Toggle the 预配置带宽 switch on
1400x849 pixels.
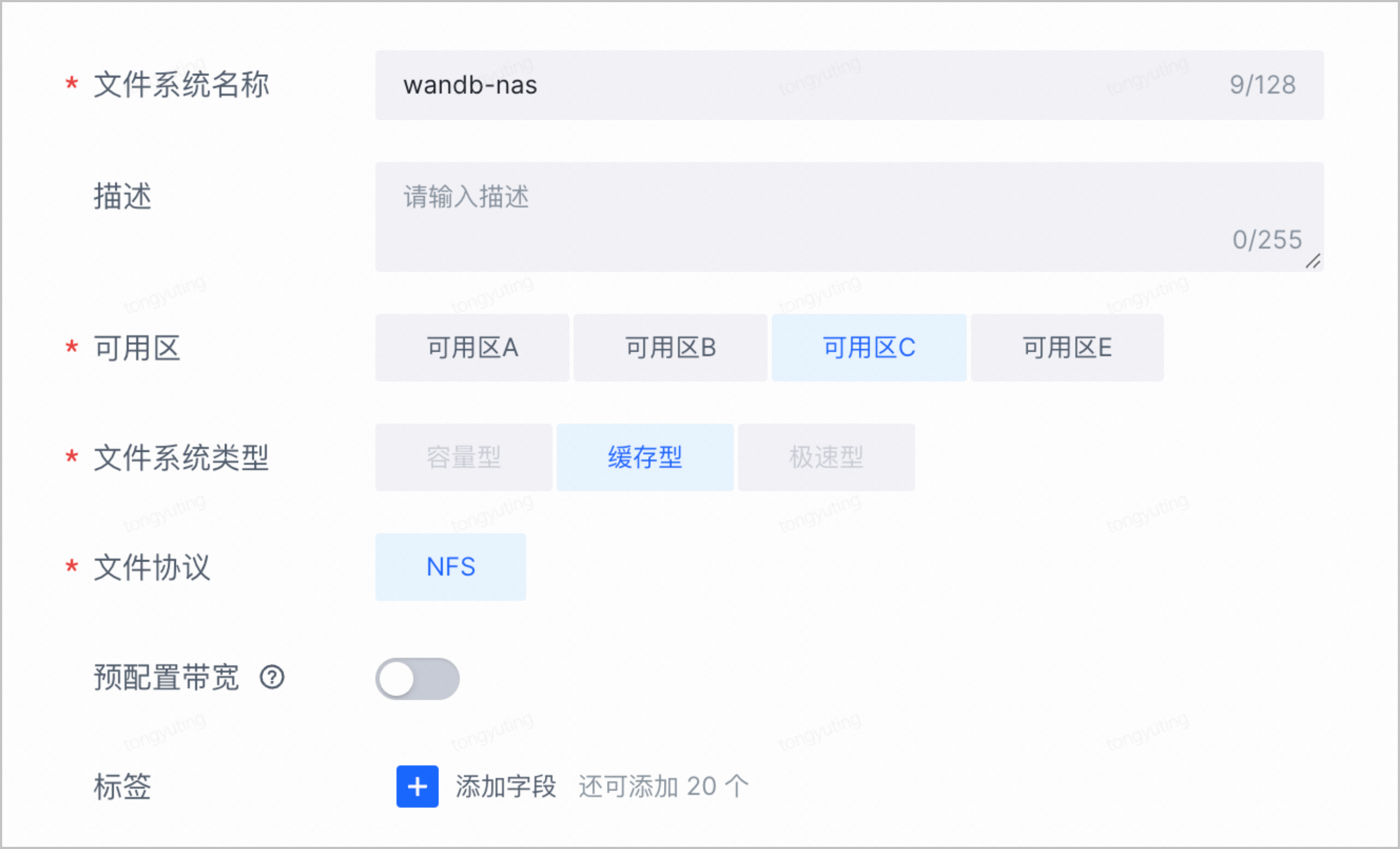tap(417, 679)
